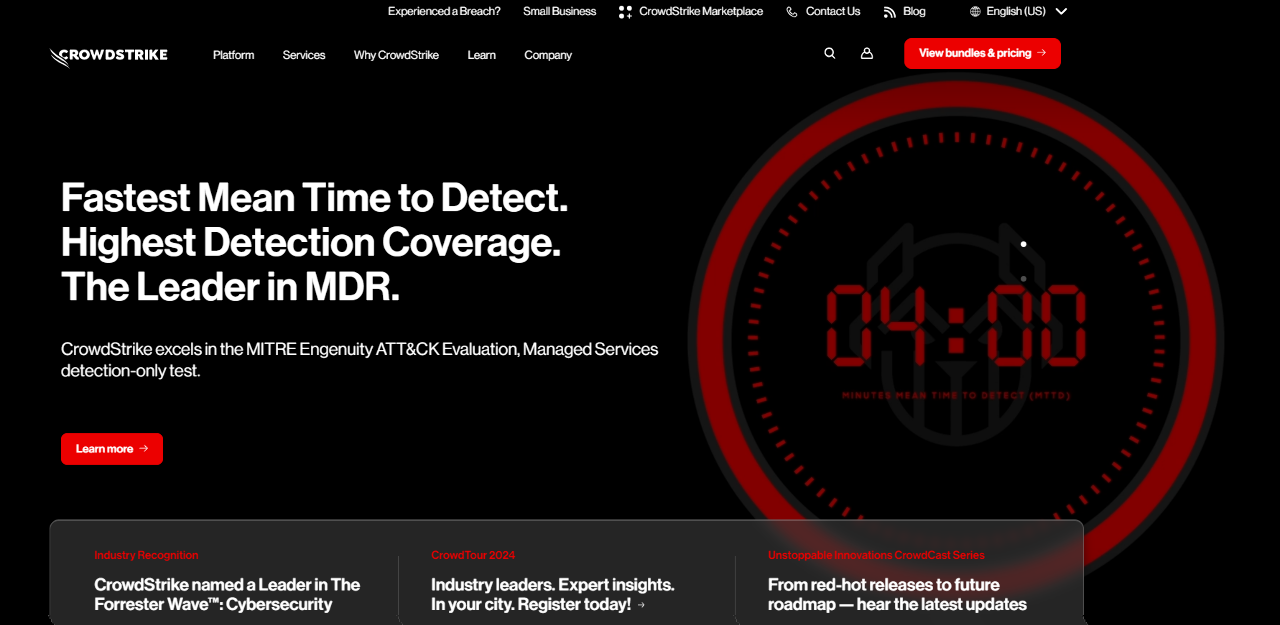The image size is (1280, 625).
Task: Open Experienced a Breach? link
Action: pos(444,11)
